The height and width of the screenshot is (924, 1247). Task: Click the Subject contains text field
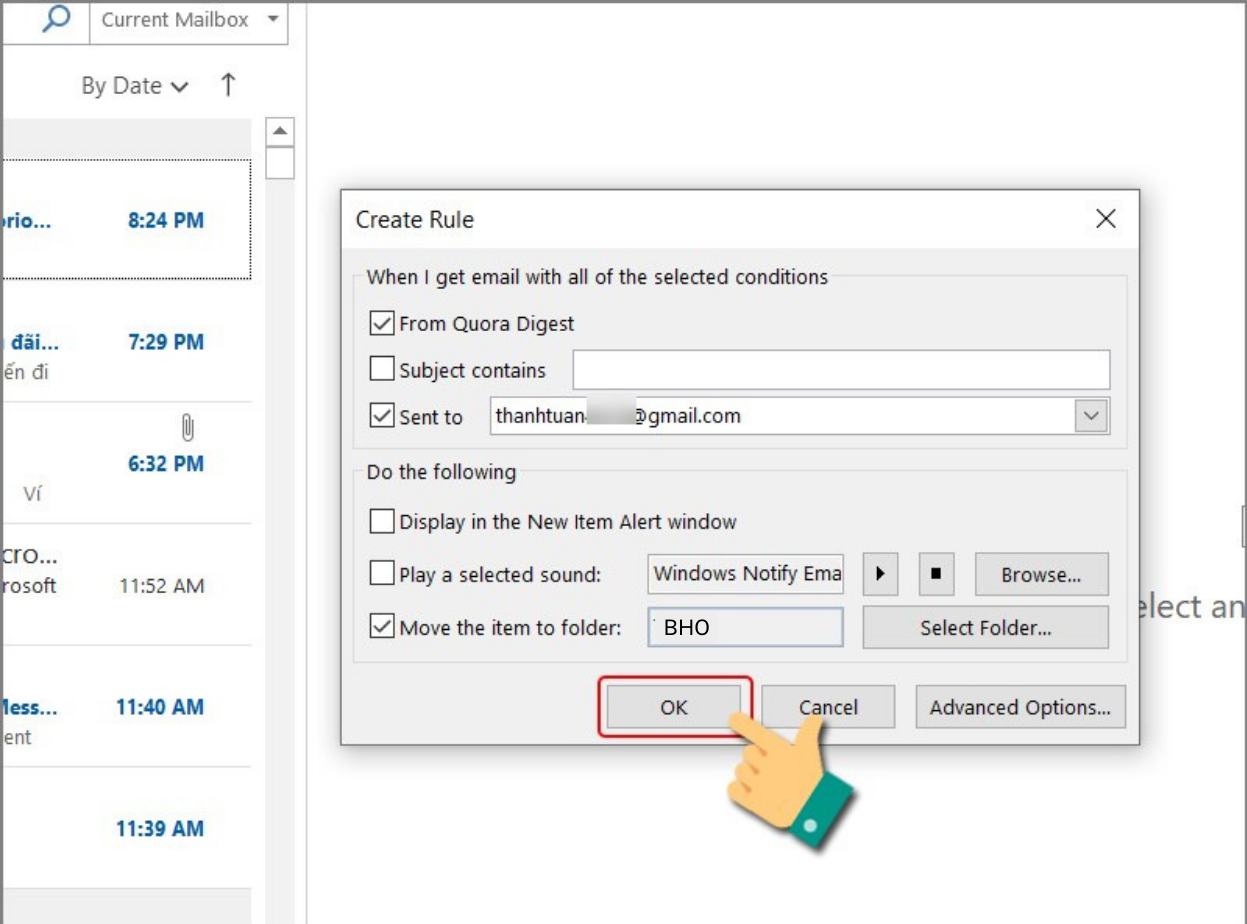click(x=840, y=370)
